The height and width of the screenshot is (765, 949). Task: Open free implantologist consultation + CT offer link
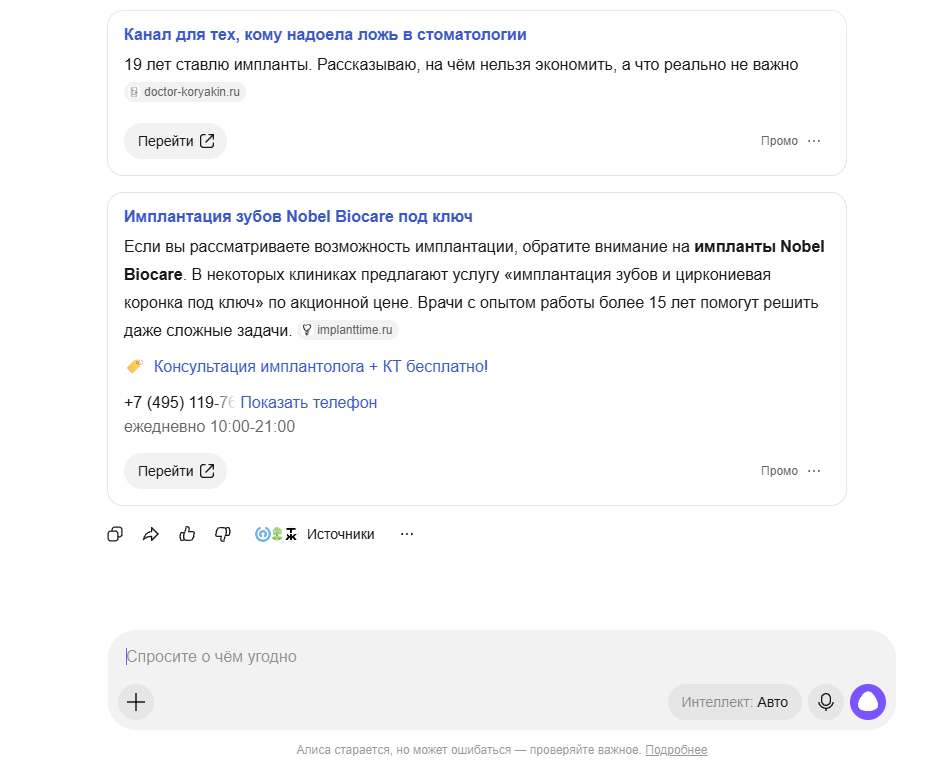[x=321, y=366]
